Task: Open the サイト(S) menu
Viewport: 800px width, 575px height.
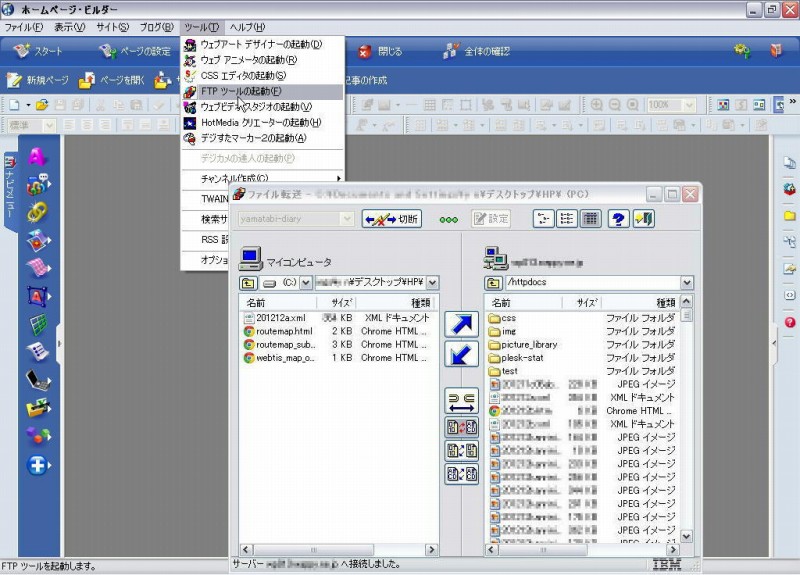Action: [x=112, y=27]
